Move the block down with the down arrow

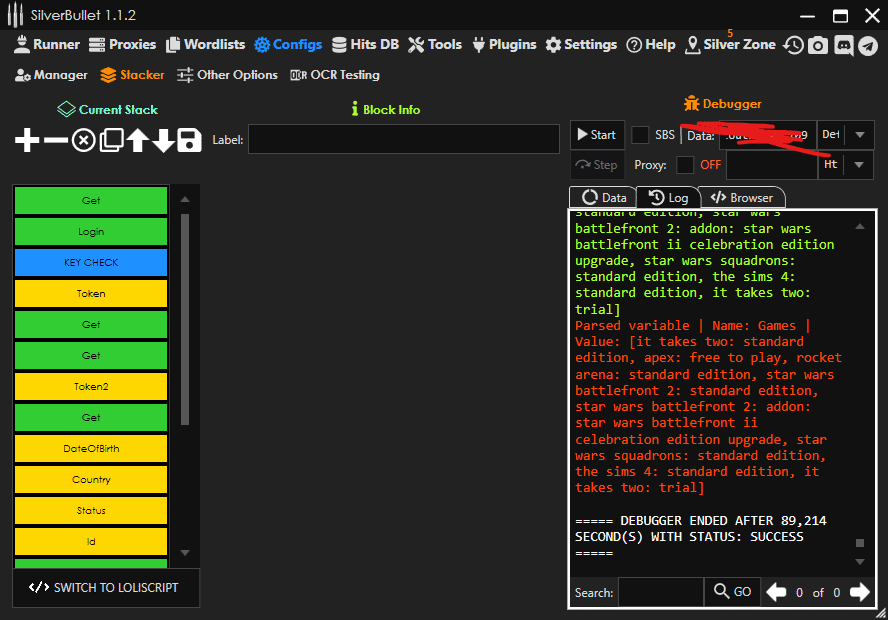point(163,141)
